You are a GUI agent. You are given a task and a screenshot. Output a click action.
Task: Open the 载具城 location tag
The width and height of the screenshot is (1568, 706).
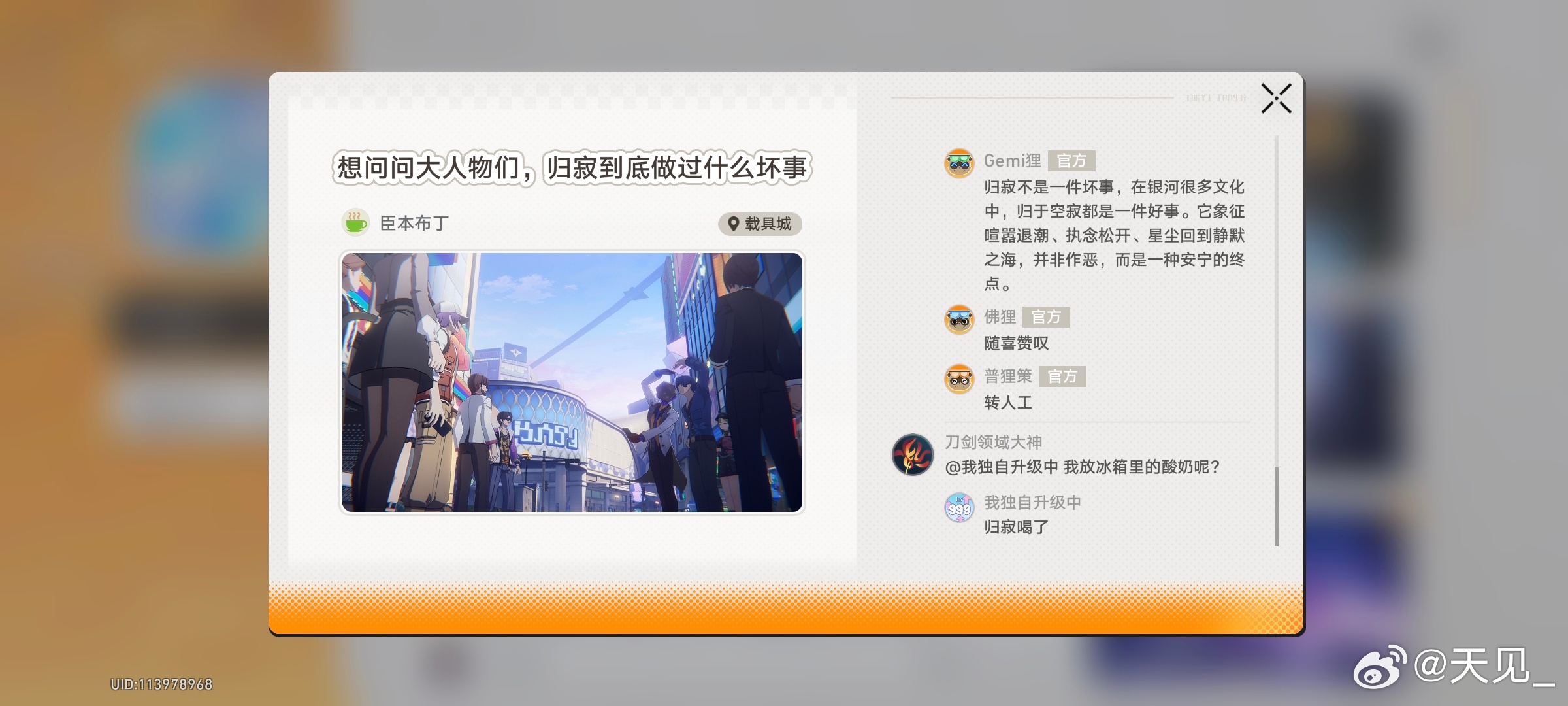[x=760, y=224]
